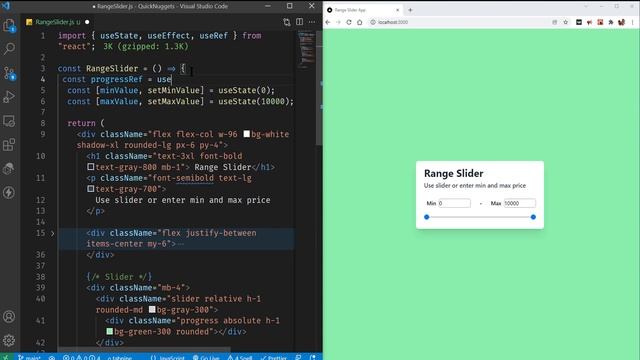Switch to the RangeSlider.js editor tab
Screen dimensions: 640x360
57,22
